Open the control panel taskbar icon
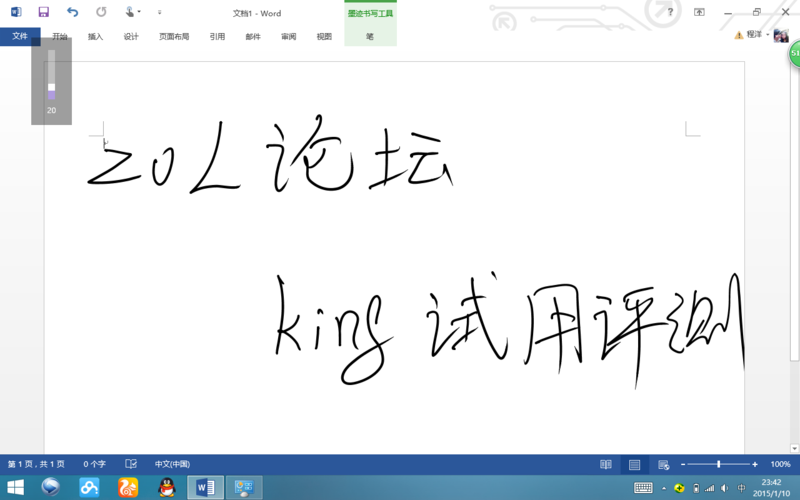The width and height of the screenshot is (800, 500). tap(244, 488)
